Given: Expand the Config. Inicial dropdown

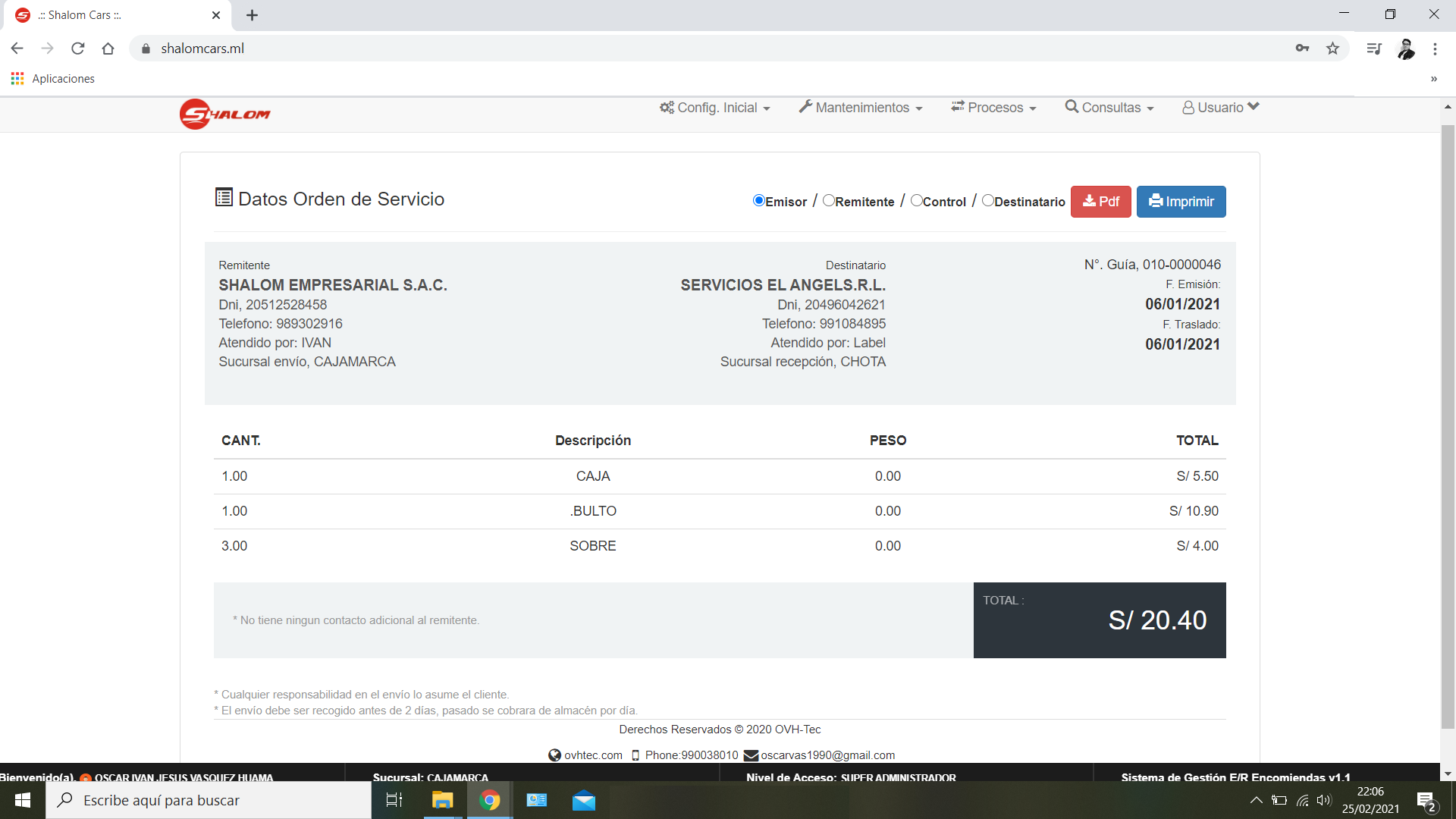Looking at the screenshot, I should click(715, 108).
